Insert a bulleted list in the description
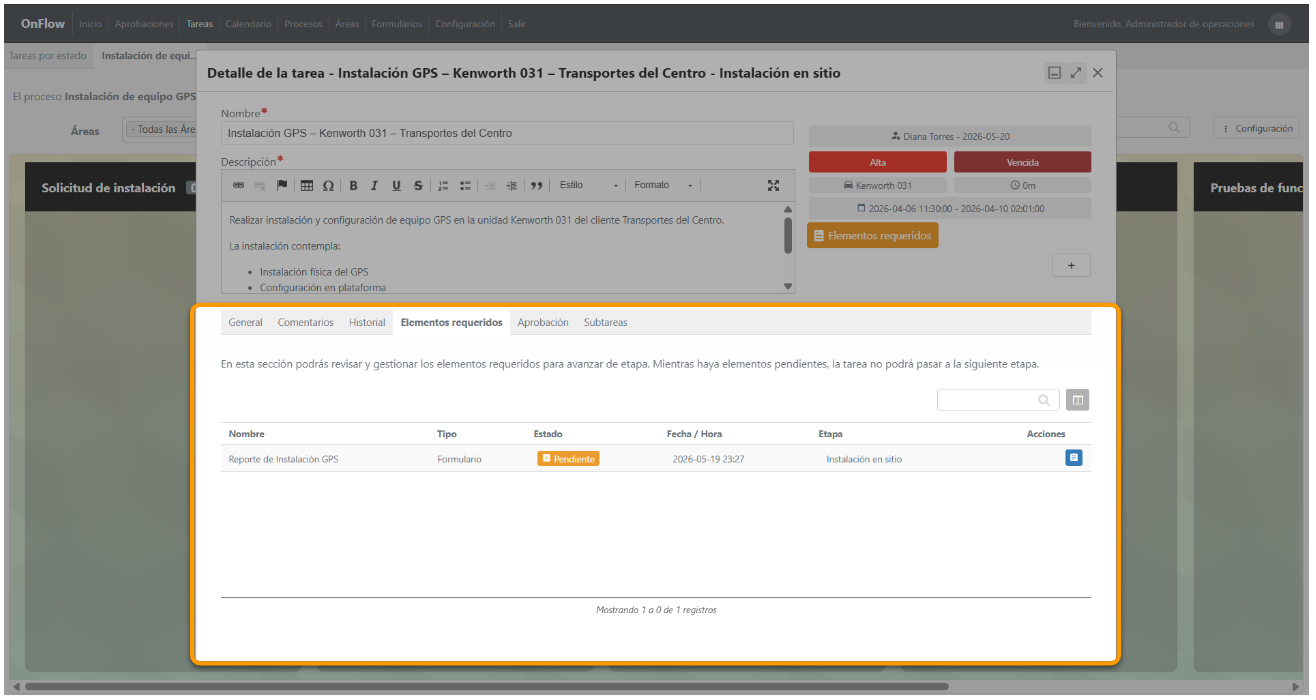Image resolution: width=1316 pixels, height=700 pixels. pyautogui.click(x=465, y=185)
